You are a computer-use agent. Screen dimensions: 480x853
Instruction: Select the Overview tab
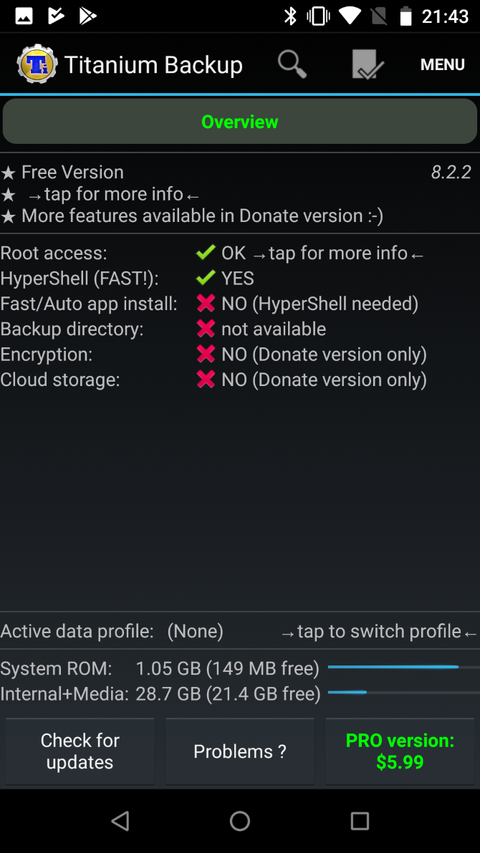[239, 121]
